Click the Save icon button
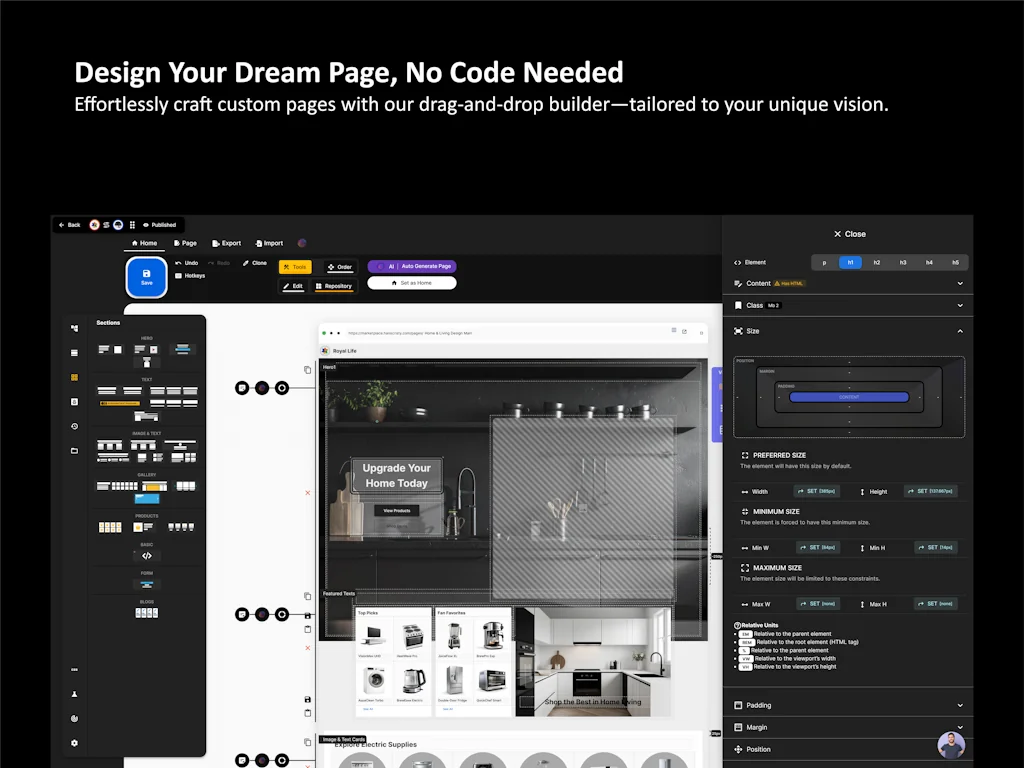This screenshot has height=768, width=1024. pos(146,279)
